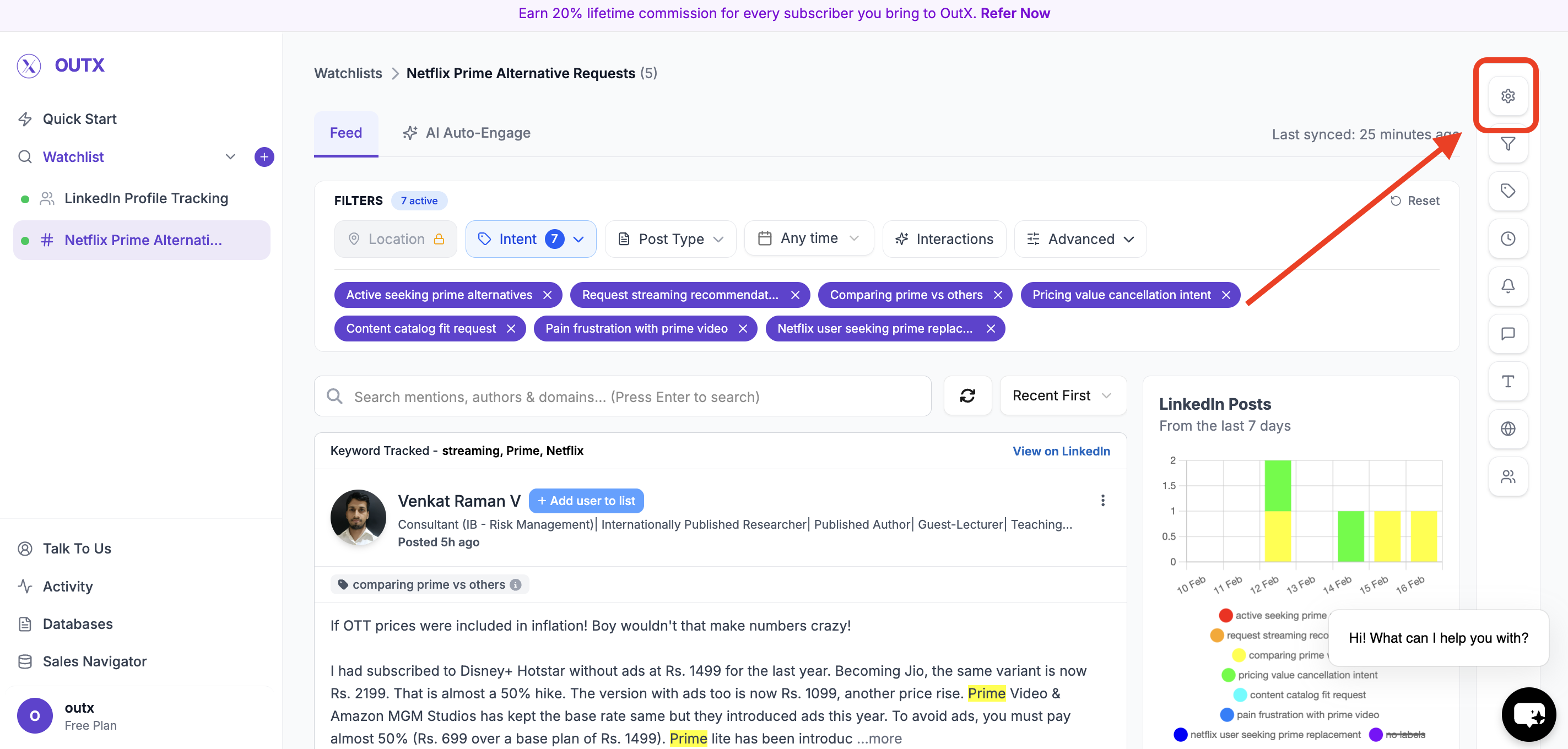Click the View on LinkedIn link
Image resolution: width=1568 pixels, height=749 pixels.
point(1061,451)
